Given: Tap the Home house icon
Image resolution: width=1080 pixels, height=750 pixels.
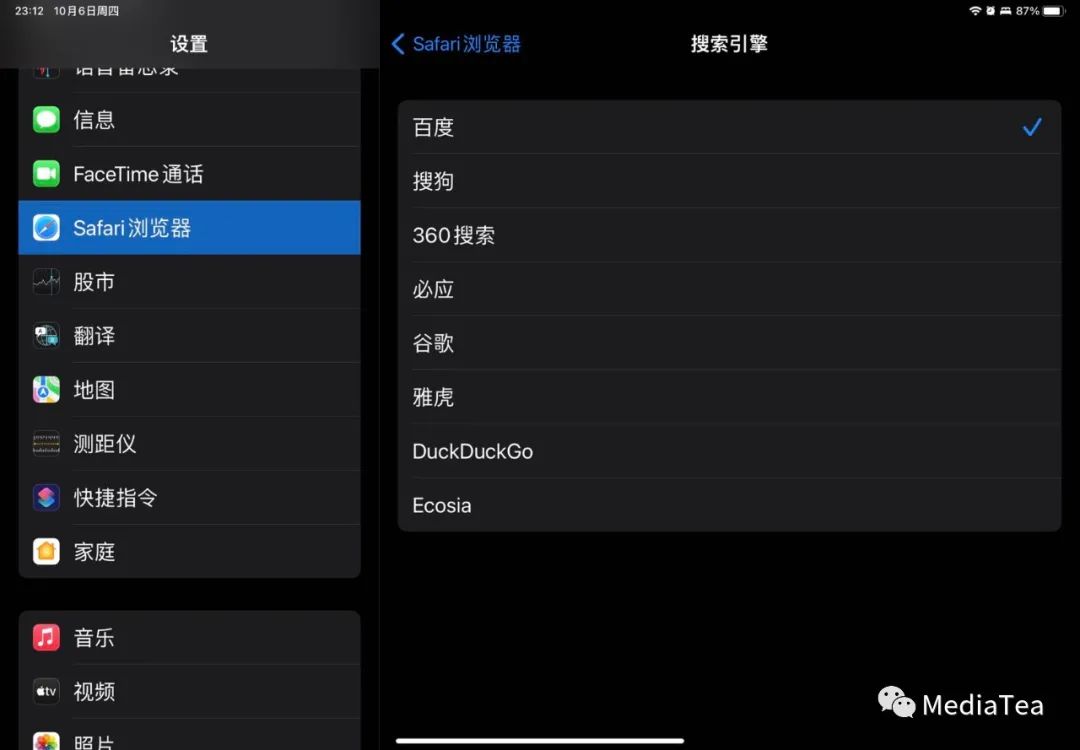Looking at the screenshot, I should (x=46, y=552).
